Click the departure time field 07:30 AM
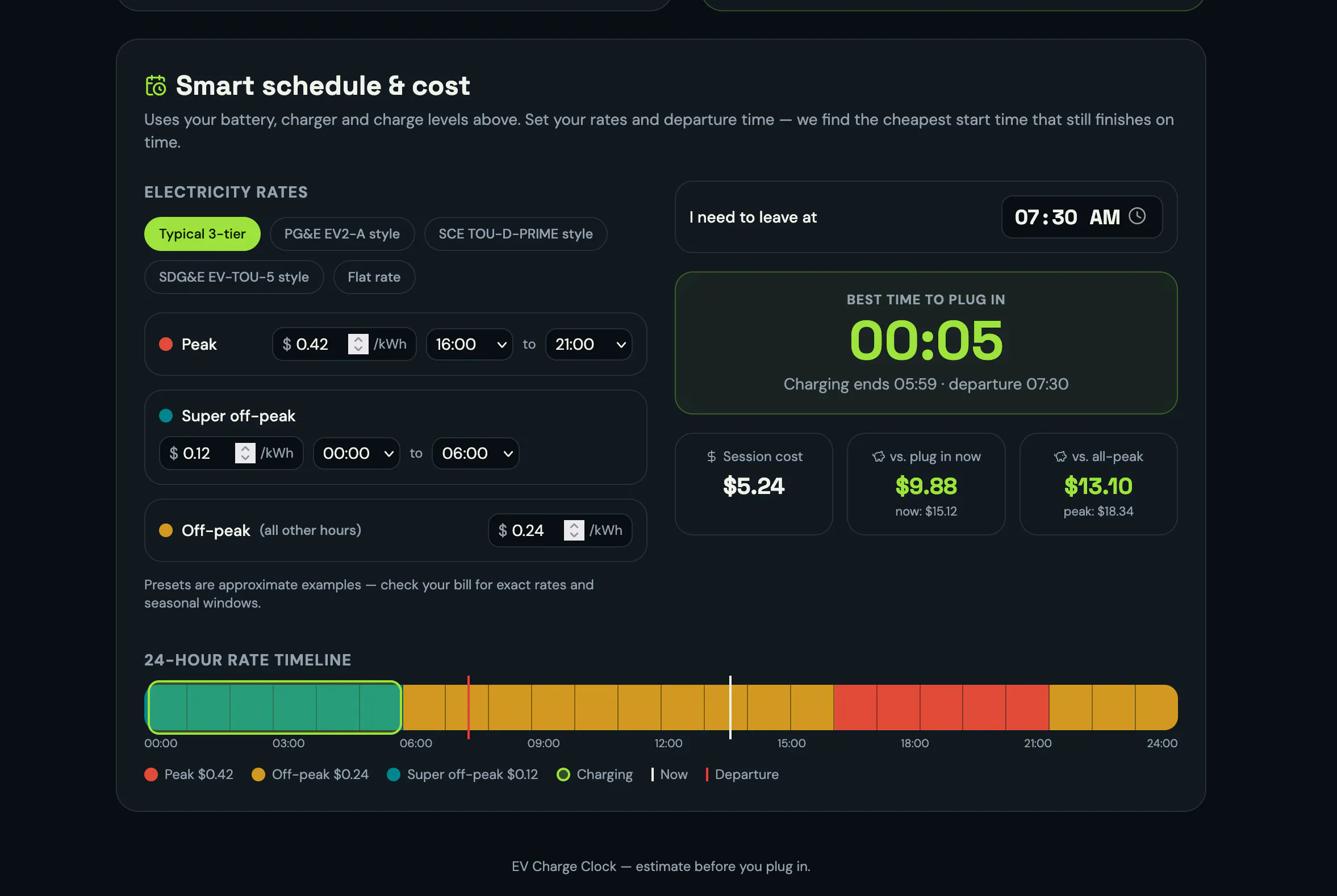Image resolution: width=1337 pixels, height=896 pixels. coord(1081,217)
